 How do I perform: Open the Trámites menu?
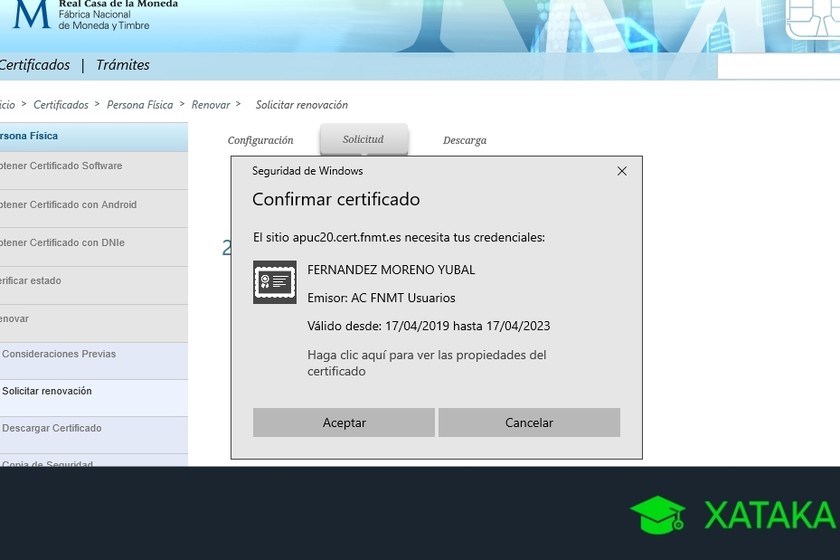[x=122, y=65]
